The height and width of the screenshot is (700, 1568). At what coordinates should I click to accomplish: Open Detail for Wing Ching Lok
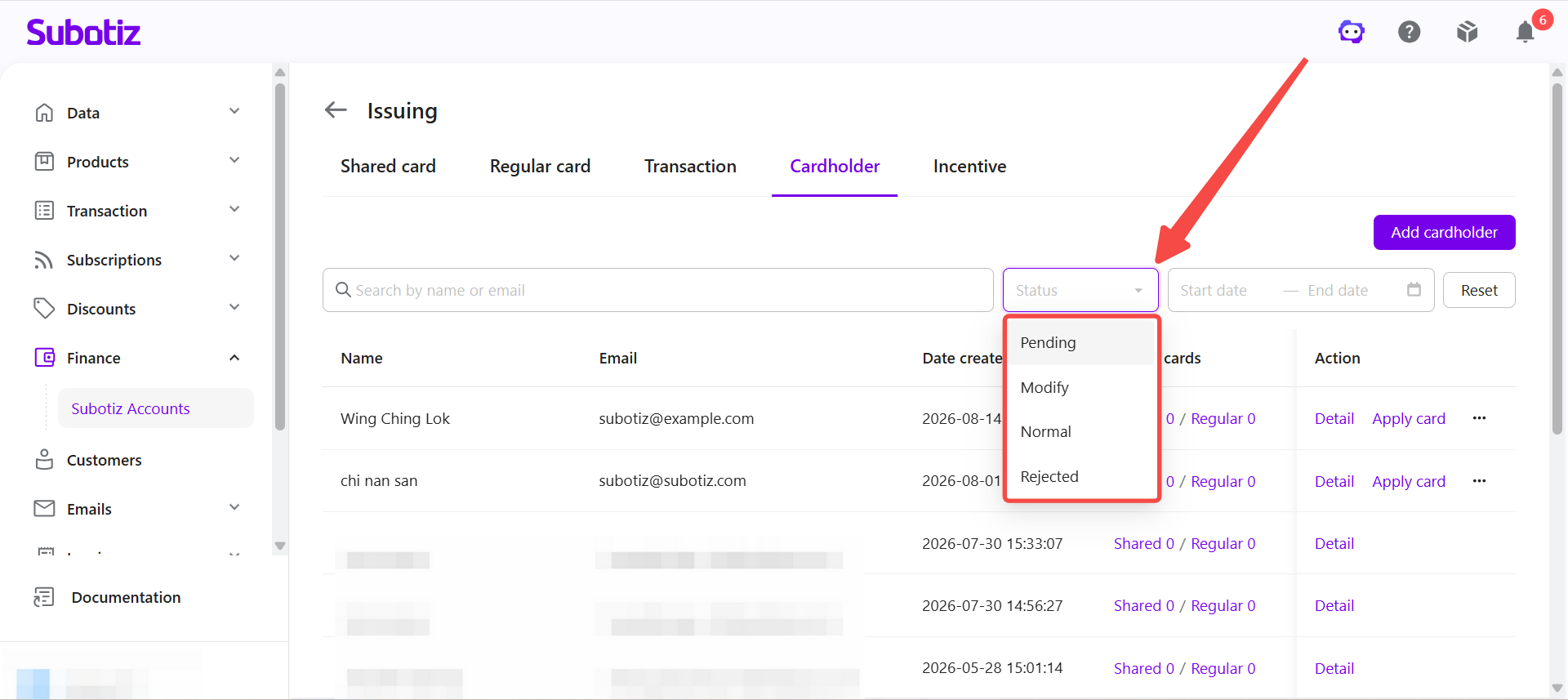click(x=1334, y=418)
